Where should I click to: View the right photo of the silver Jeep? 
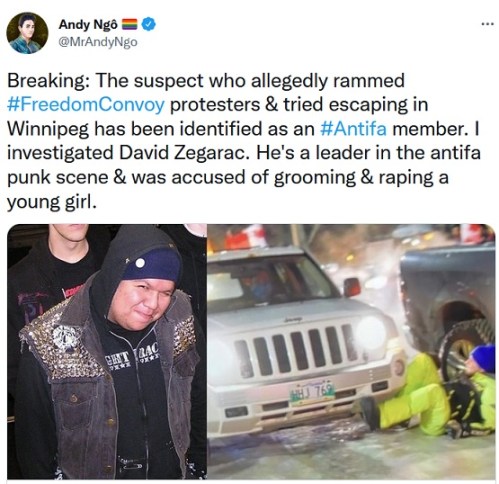[x=351, y=351]
